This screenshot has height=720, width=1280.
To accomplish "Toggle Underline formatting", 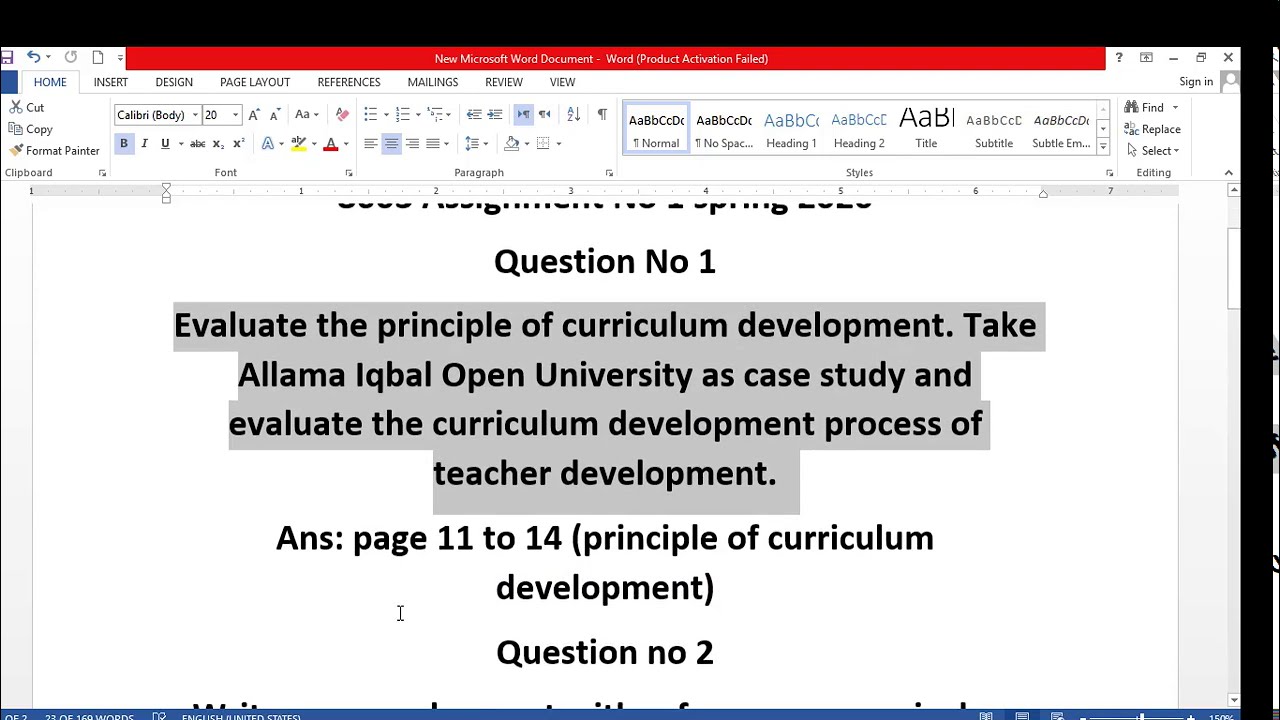I will [x=165, y=144].
